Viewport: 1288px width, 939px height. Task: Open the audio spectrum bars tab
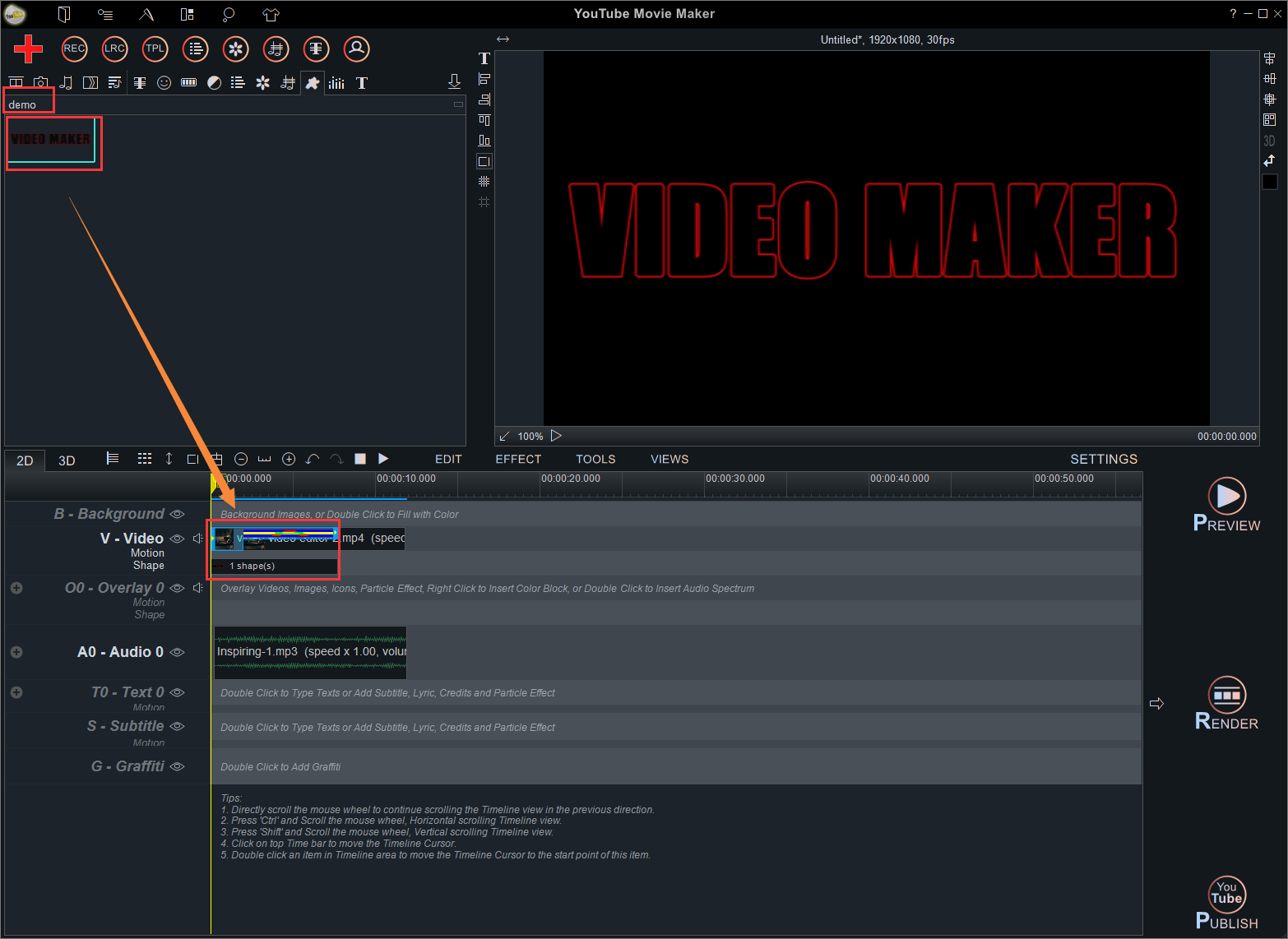[x=336, y=82]
